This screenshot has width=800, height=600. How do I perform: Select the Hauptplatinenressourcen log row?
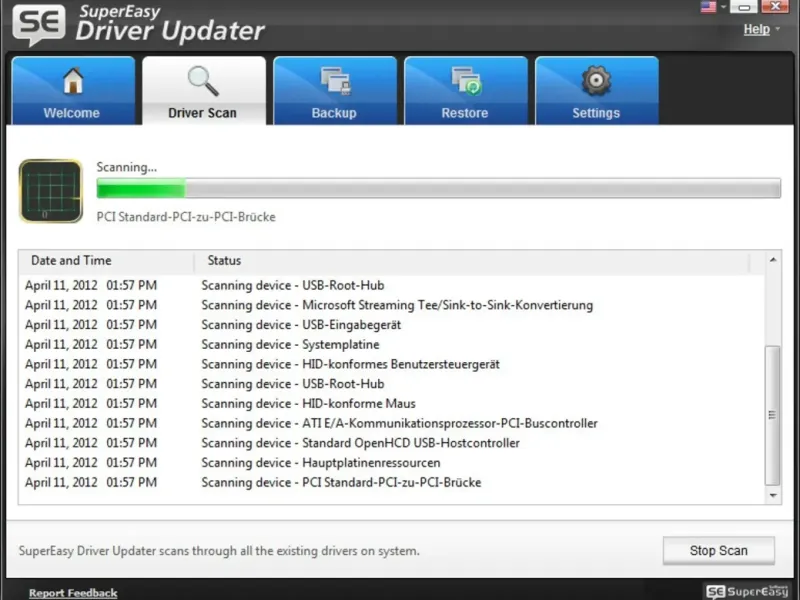coord(392,463)
